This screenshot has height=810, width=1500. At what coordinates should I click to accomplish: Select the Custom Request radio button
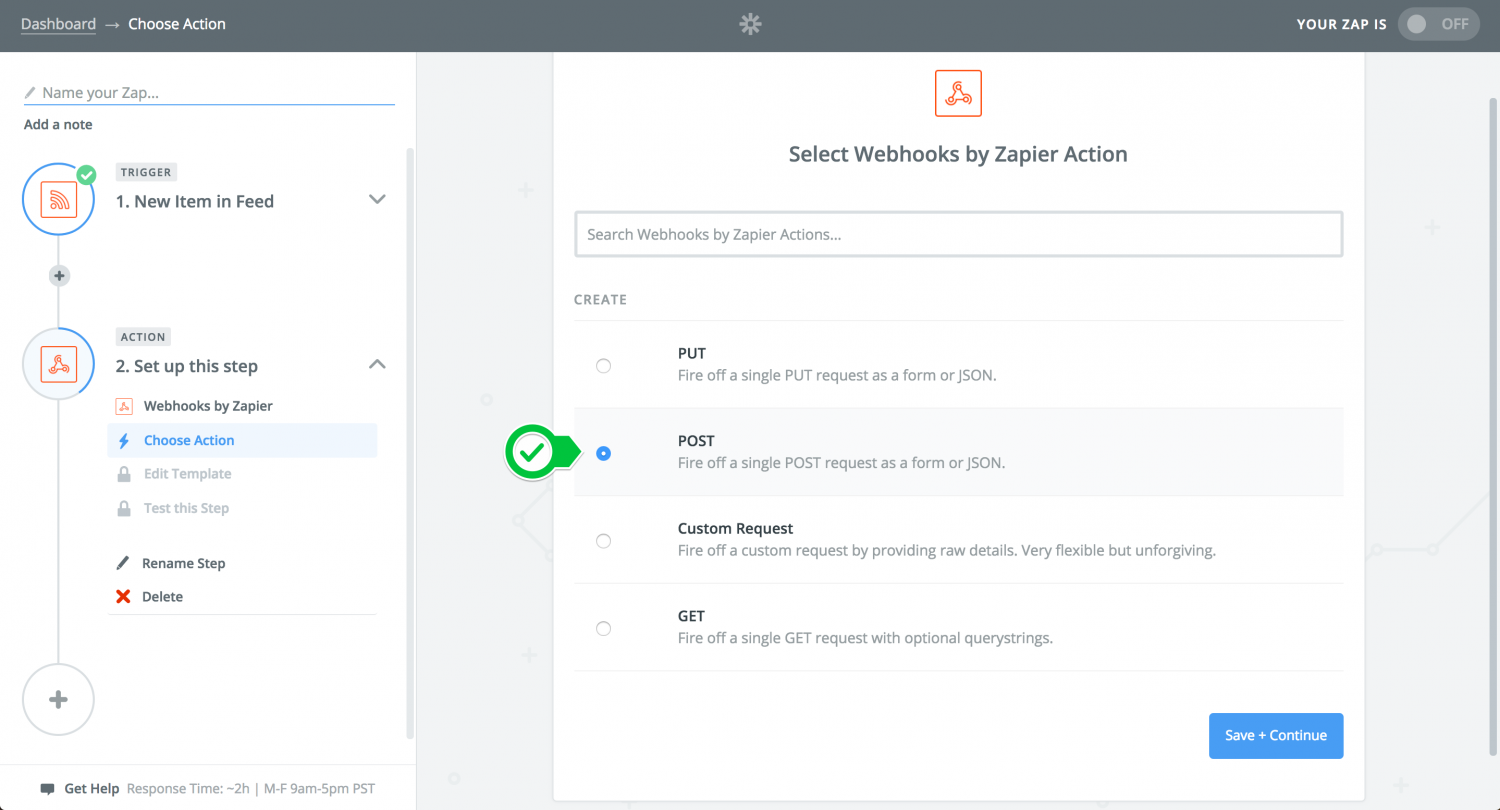coord(603,541)
